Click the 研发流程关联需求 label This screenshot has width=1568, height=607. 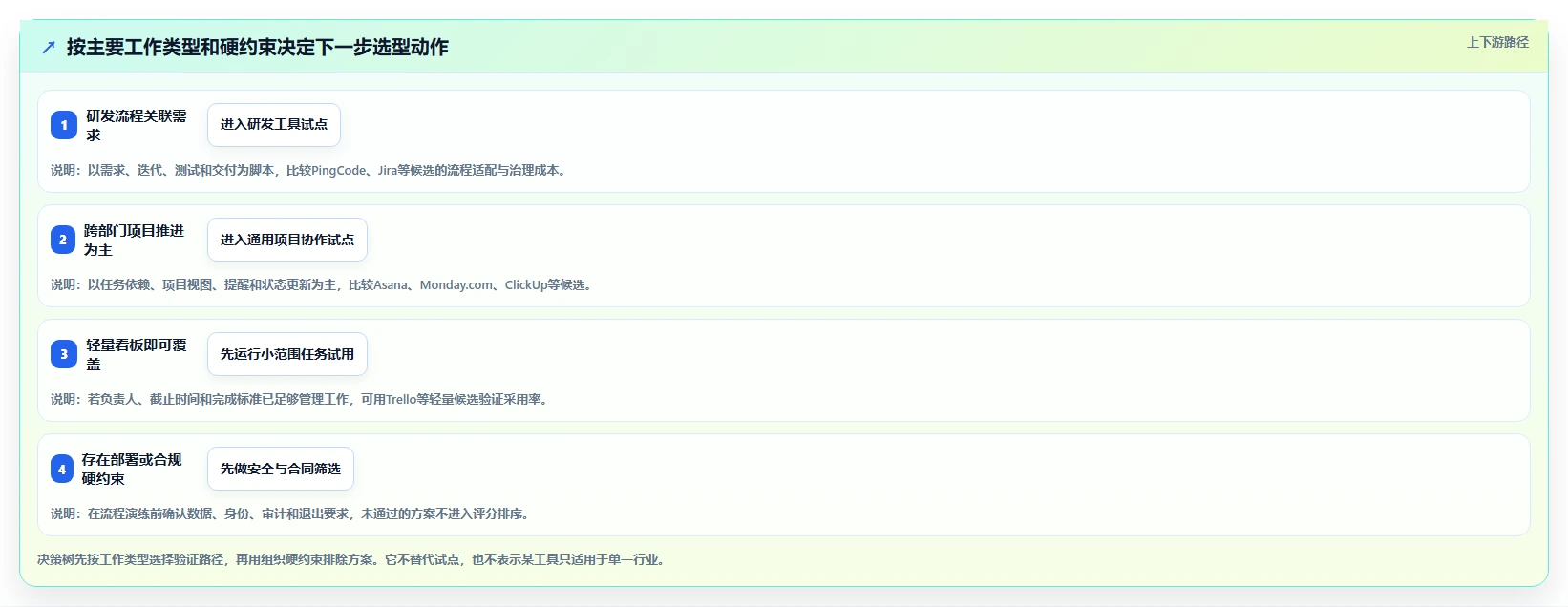(137, 125)
